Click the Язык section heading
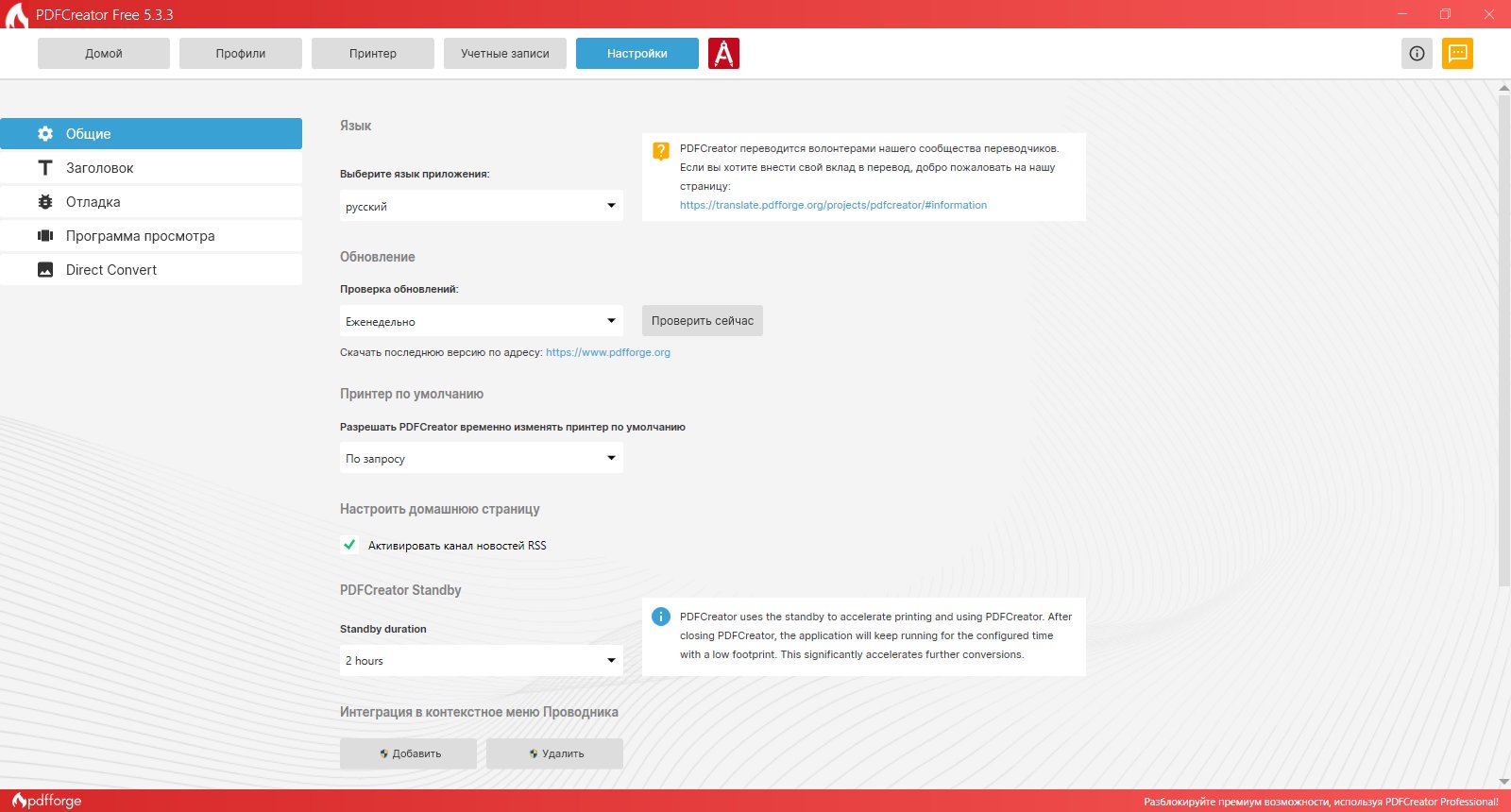1511x812 pixels. [355, 126]
